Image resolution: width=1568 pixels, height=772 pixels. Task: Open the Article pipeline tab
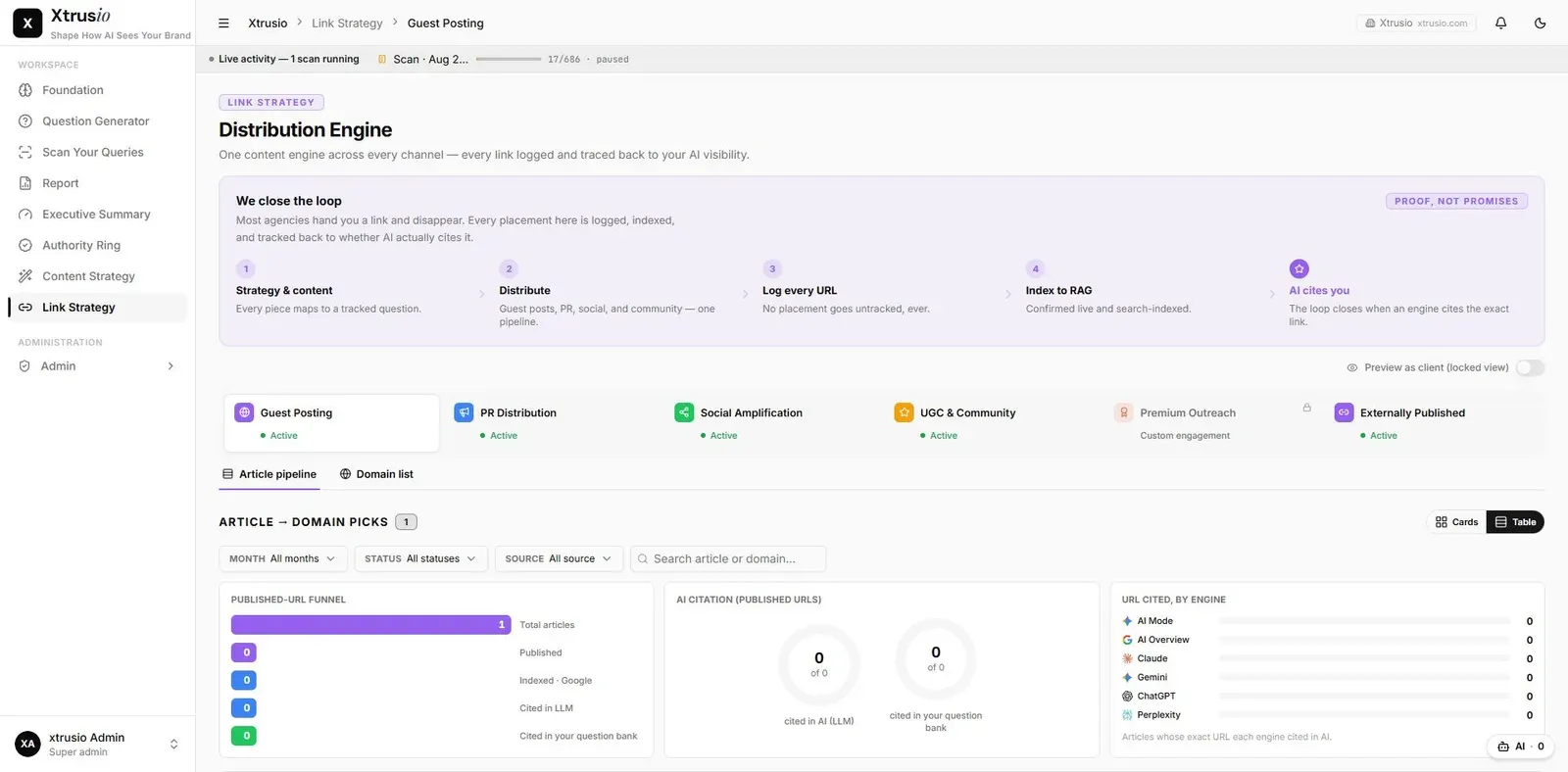(269, 474)
